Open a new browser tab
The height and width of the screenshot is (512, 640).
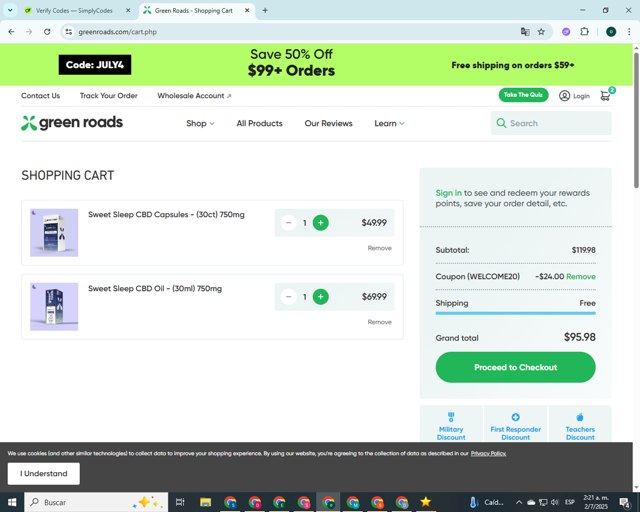coord(265,11)
